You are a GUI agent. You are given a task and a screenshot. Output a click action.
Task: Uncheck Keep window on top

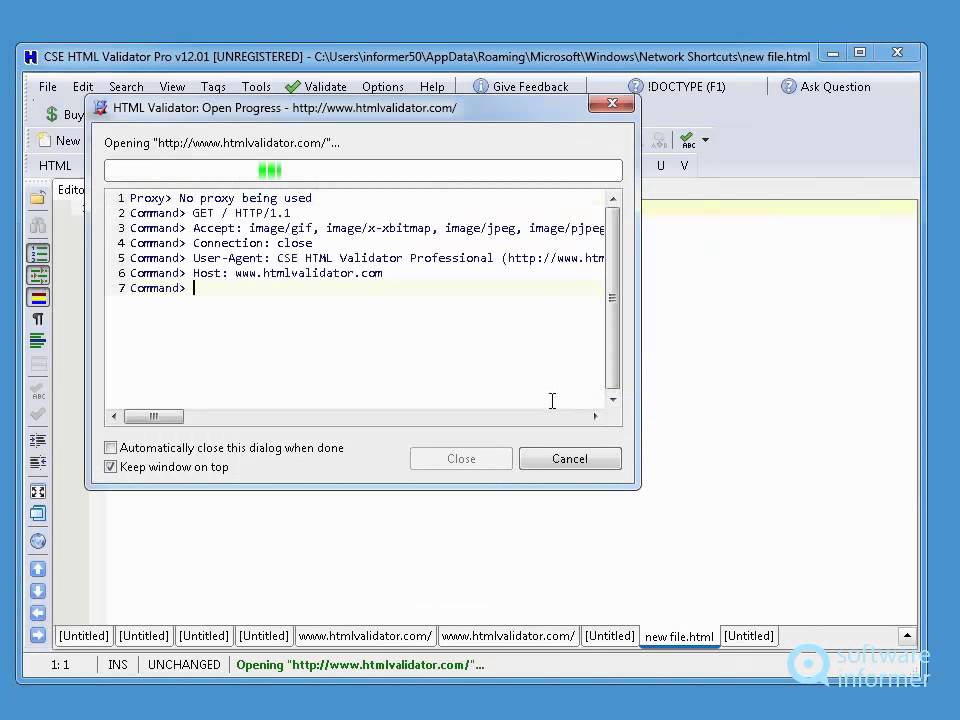tap(110, 467)
